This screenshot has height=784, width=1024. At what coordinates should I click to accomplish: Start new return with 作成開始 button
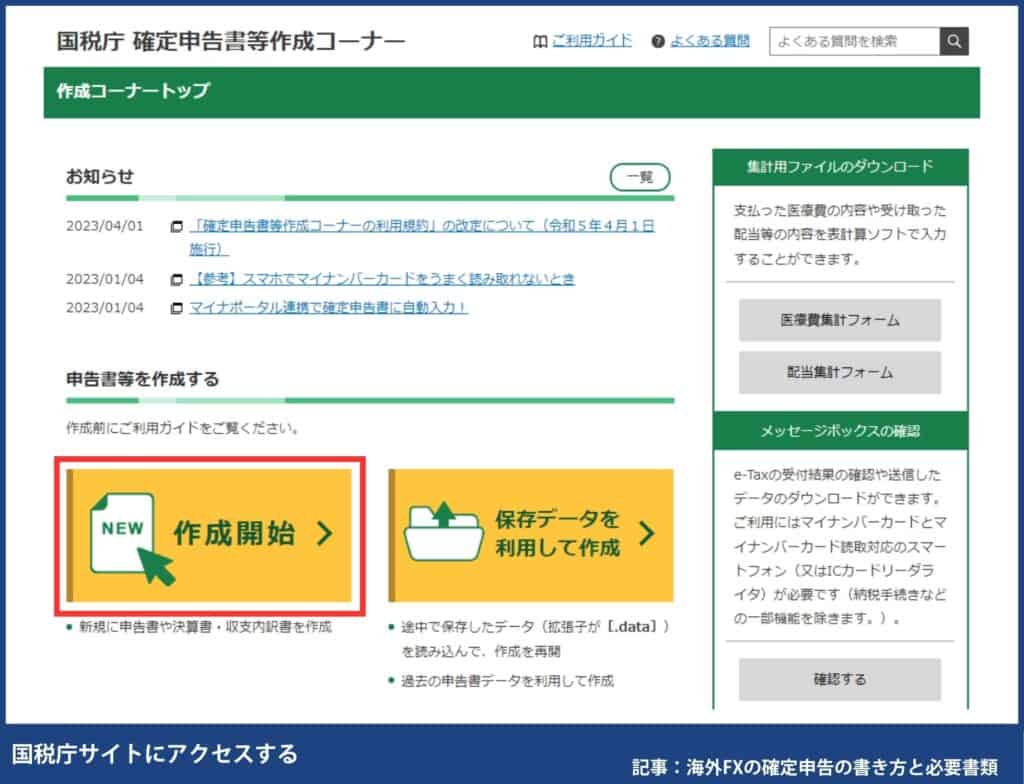[x=209, y=535]
